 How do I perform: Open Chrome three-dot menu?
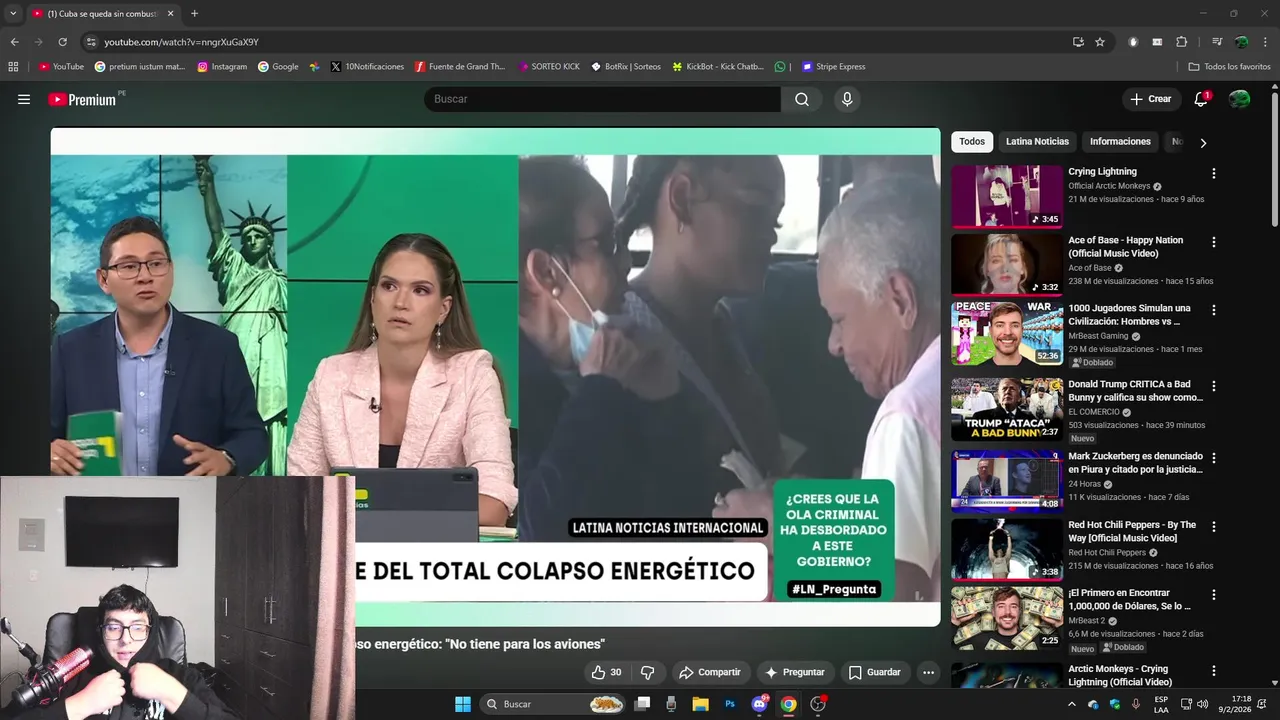click(1265, 42)
